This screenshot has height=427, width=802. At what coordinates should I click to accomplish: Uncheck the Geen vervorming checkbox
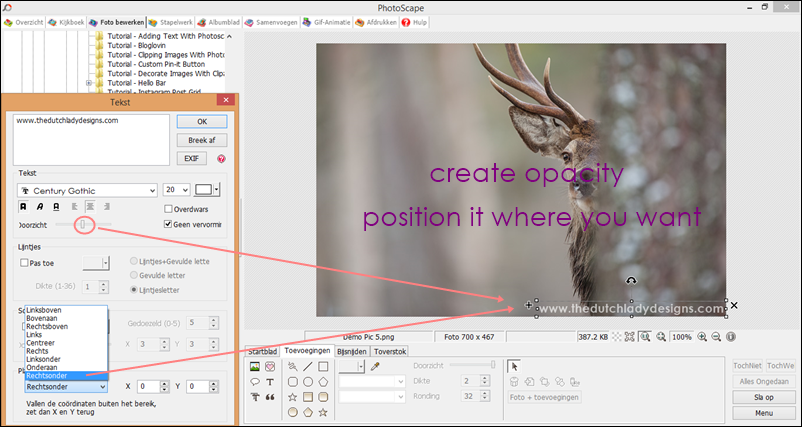tap(168, 224)
